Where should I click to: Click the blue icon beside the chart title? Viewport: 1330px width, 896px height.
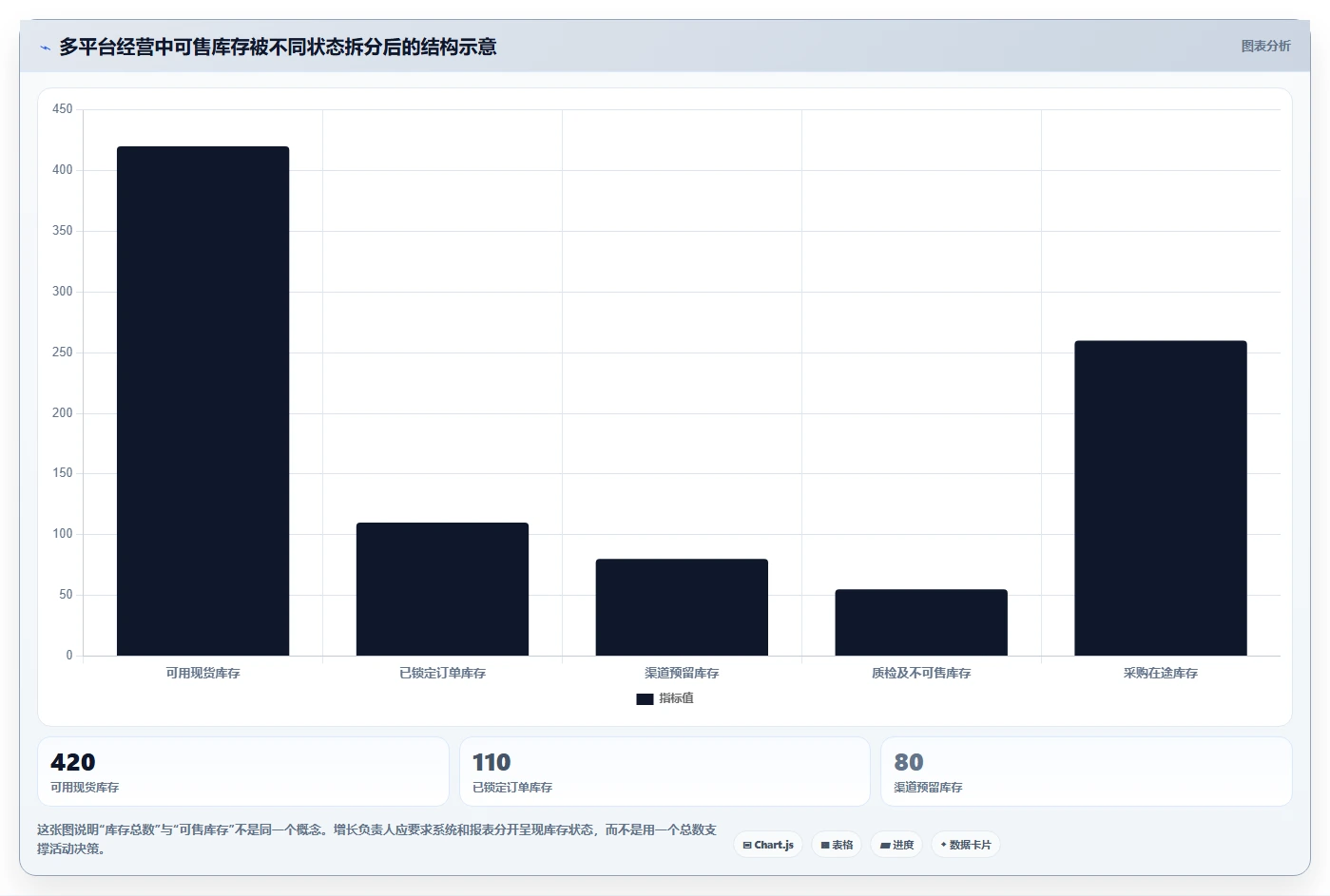[45, 48]
